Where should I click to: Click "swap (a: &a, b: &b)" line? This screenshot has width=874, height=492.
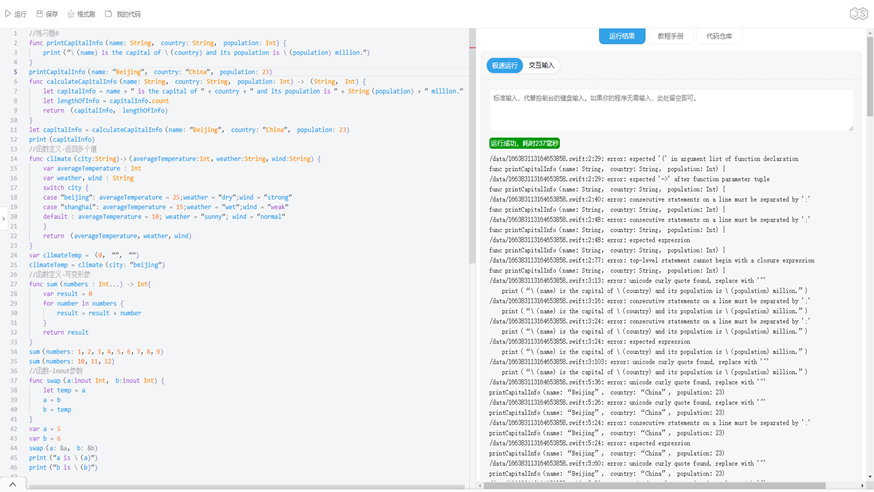coord(64,448)
